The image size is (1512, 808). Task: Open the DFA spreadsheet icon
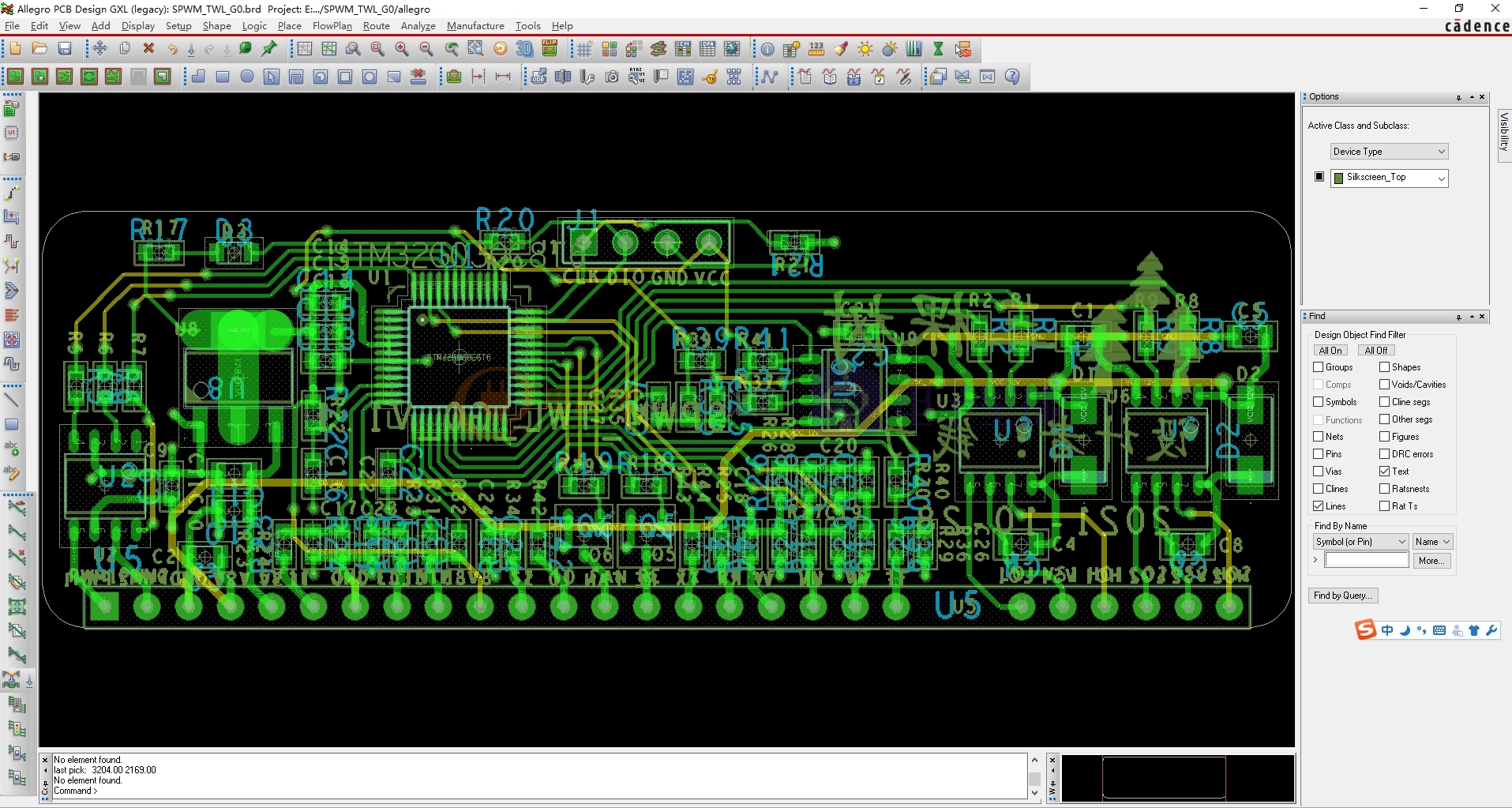707,49
